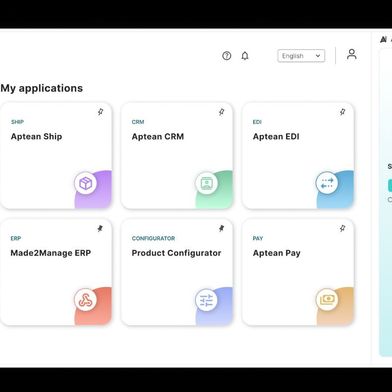Open the user profile icon
This screenshot has height=392, width=392.
coord(352,54)
